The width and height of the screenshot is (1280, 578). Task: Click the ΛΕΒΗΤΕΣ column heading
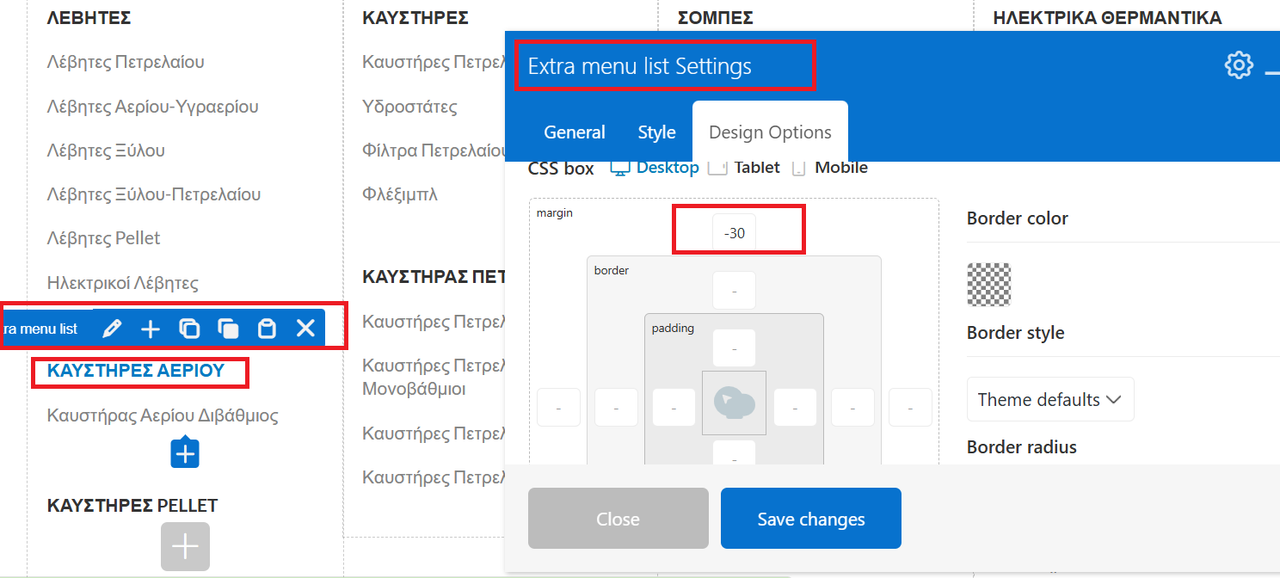tap(89, 17)
